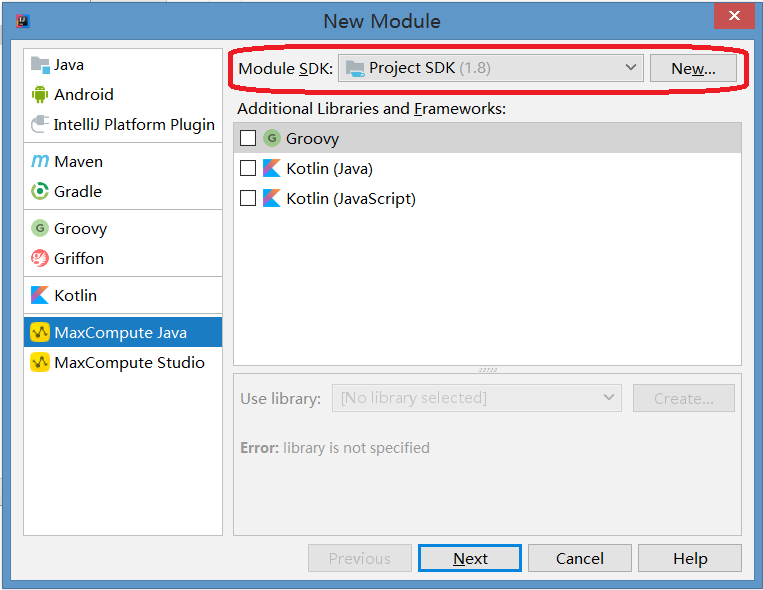Click the splitter handle below frameworks list
This screenshot has width=763, height=590.
(488, 369)
